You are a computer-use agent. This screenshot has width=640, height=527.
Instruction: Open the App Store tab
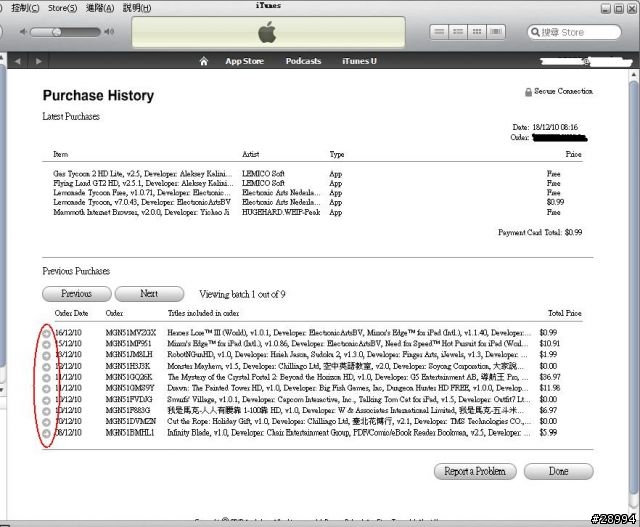pyautogui.click(x=244, y=61)
